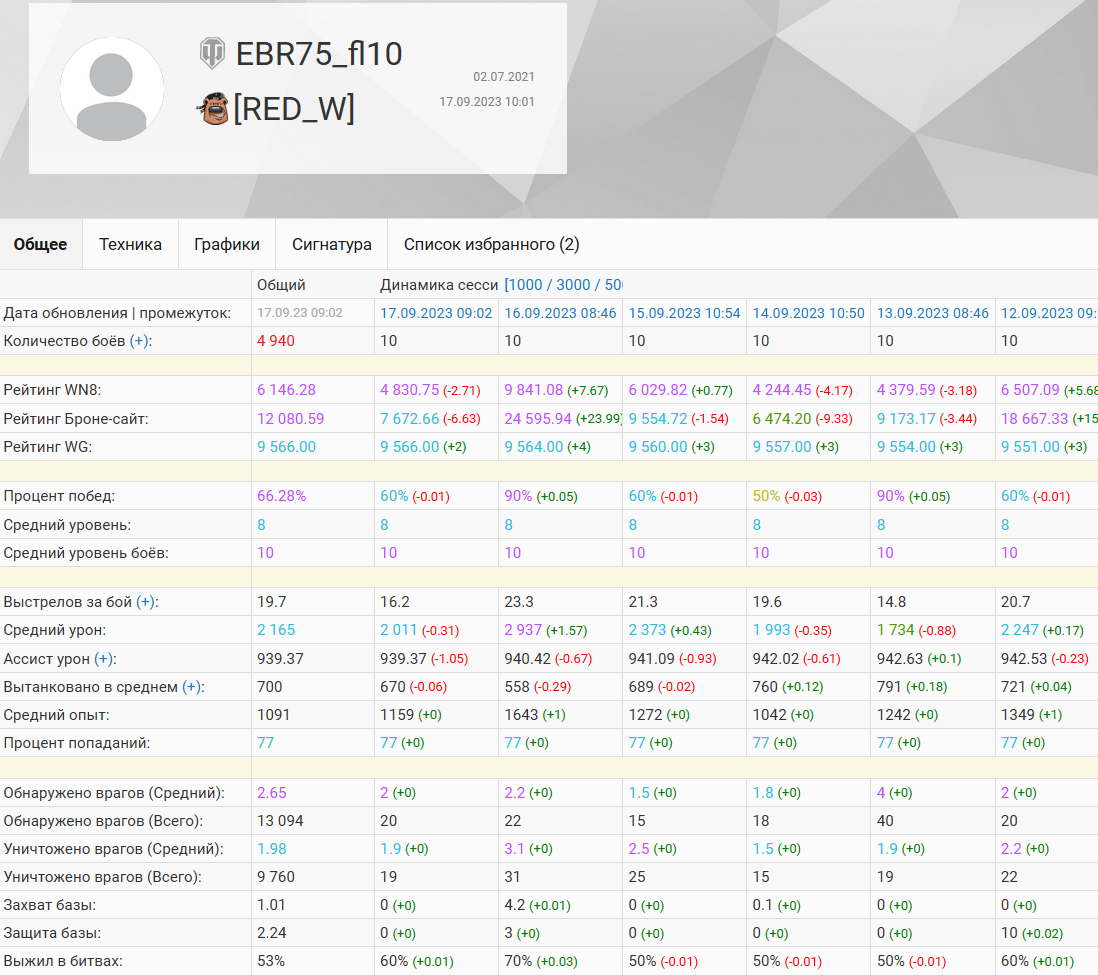Open the 17.09.2023 09:02 session column
The width and height of the screenshot is (1098, 975).
click(x=436, y=313)
